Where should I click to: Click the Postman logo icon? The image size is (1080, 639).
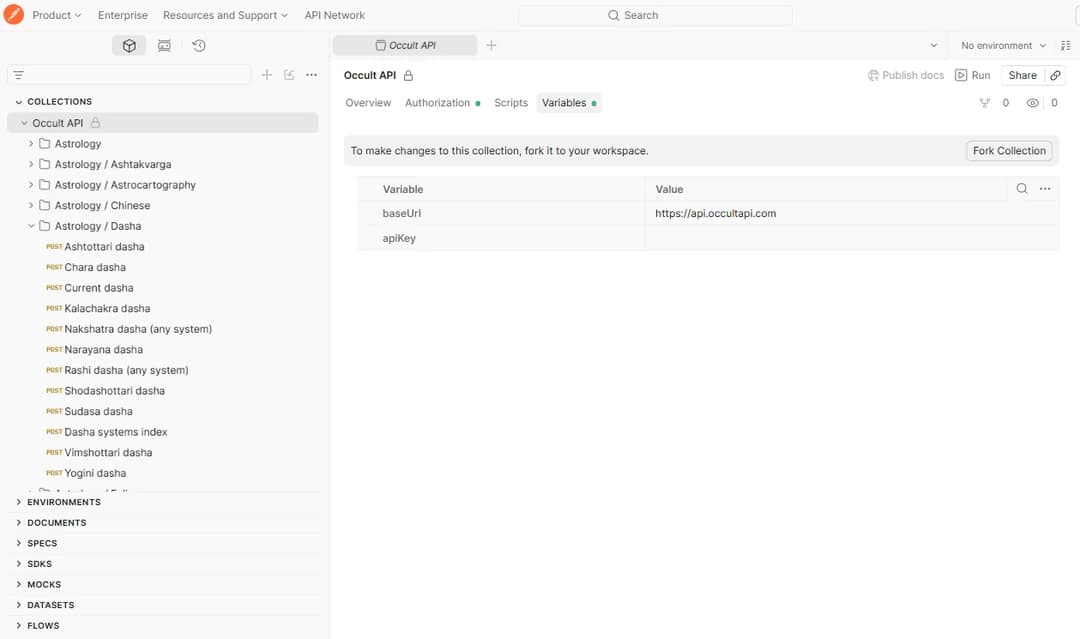pyautogui.click(x=14, y=14)
